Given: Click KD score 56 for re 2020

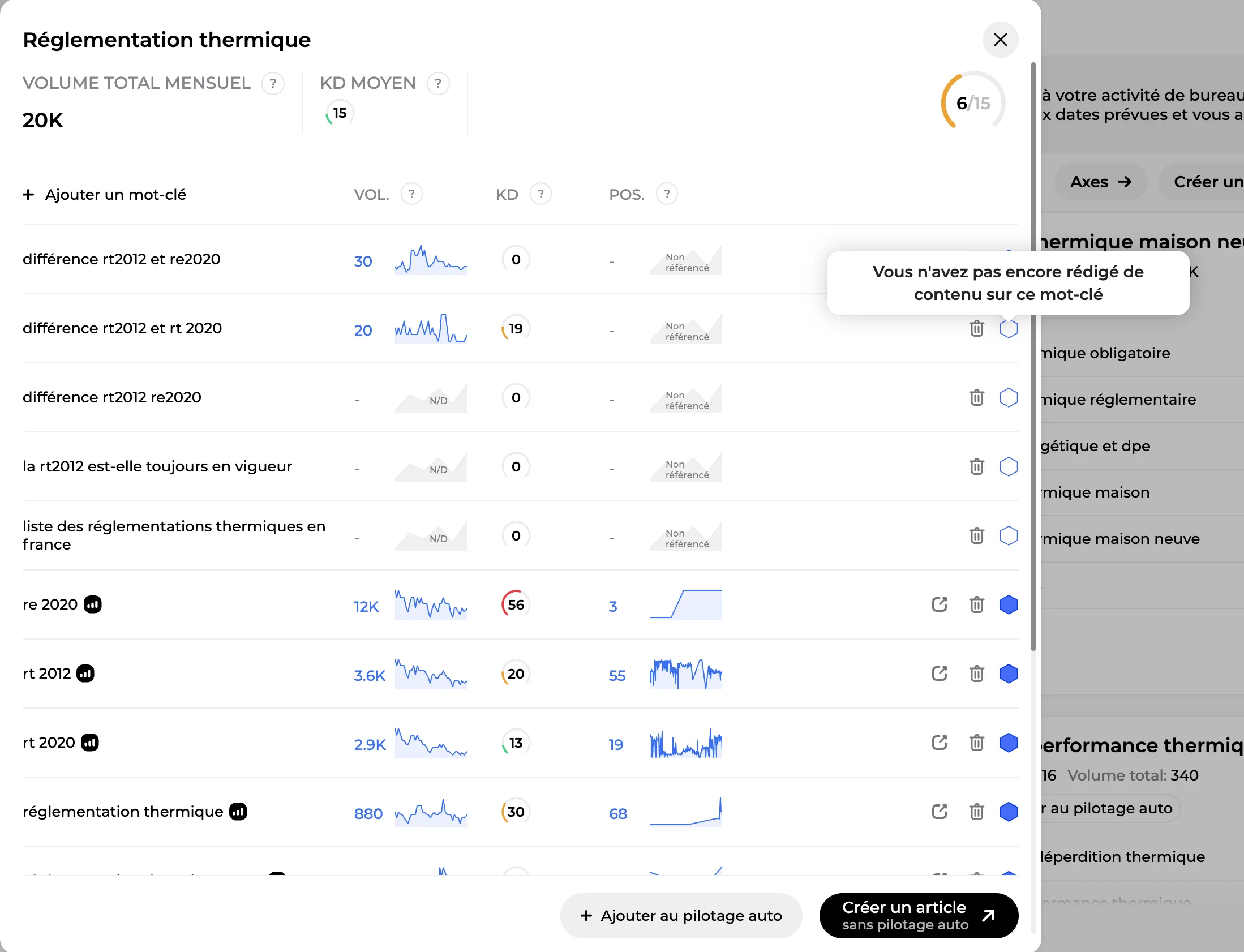Looking at the screenshot, I should 516,604.
